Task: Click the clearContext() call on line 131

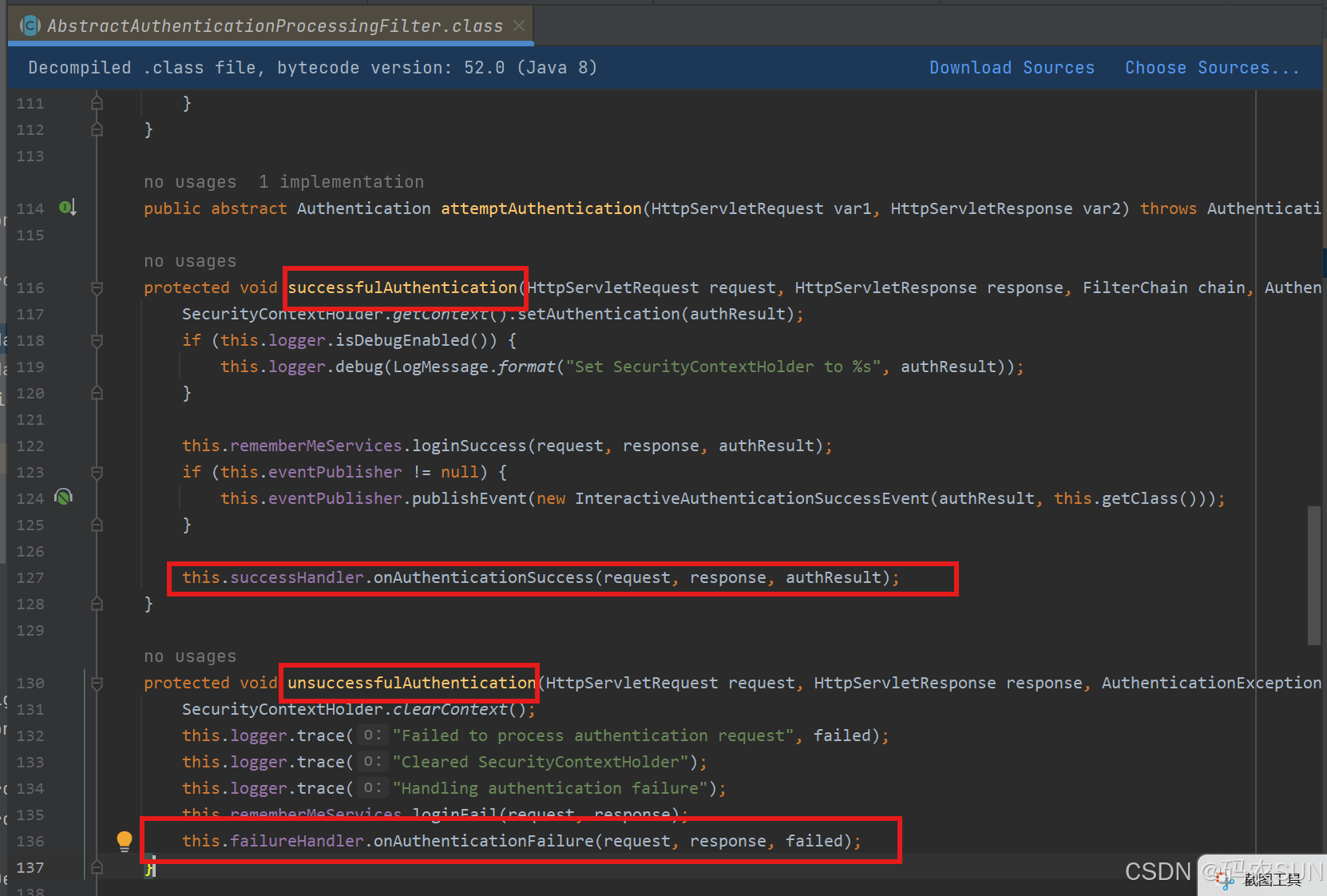Action: [459, 709]
